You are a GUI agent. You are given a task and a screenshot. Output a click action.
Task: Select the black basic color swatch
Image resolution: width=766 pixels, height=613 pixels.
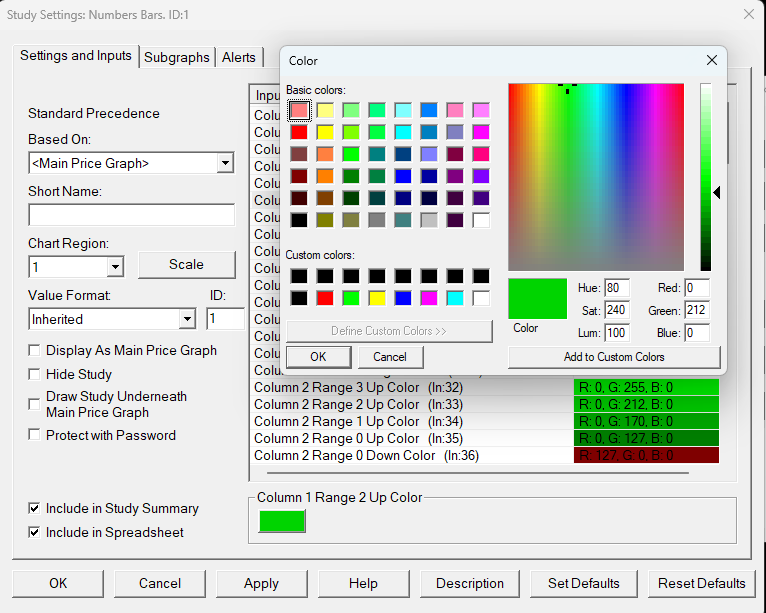(x=299, y=219)
